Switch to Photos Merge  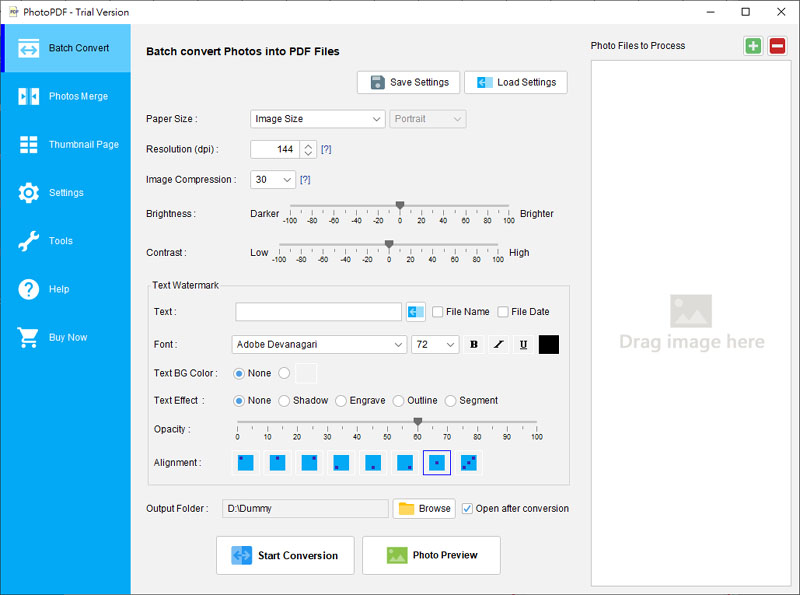pyautogui.click(x=66, y=96)
